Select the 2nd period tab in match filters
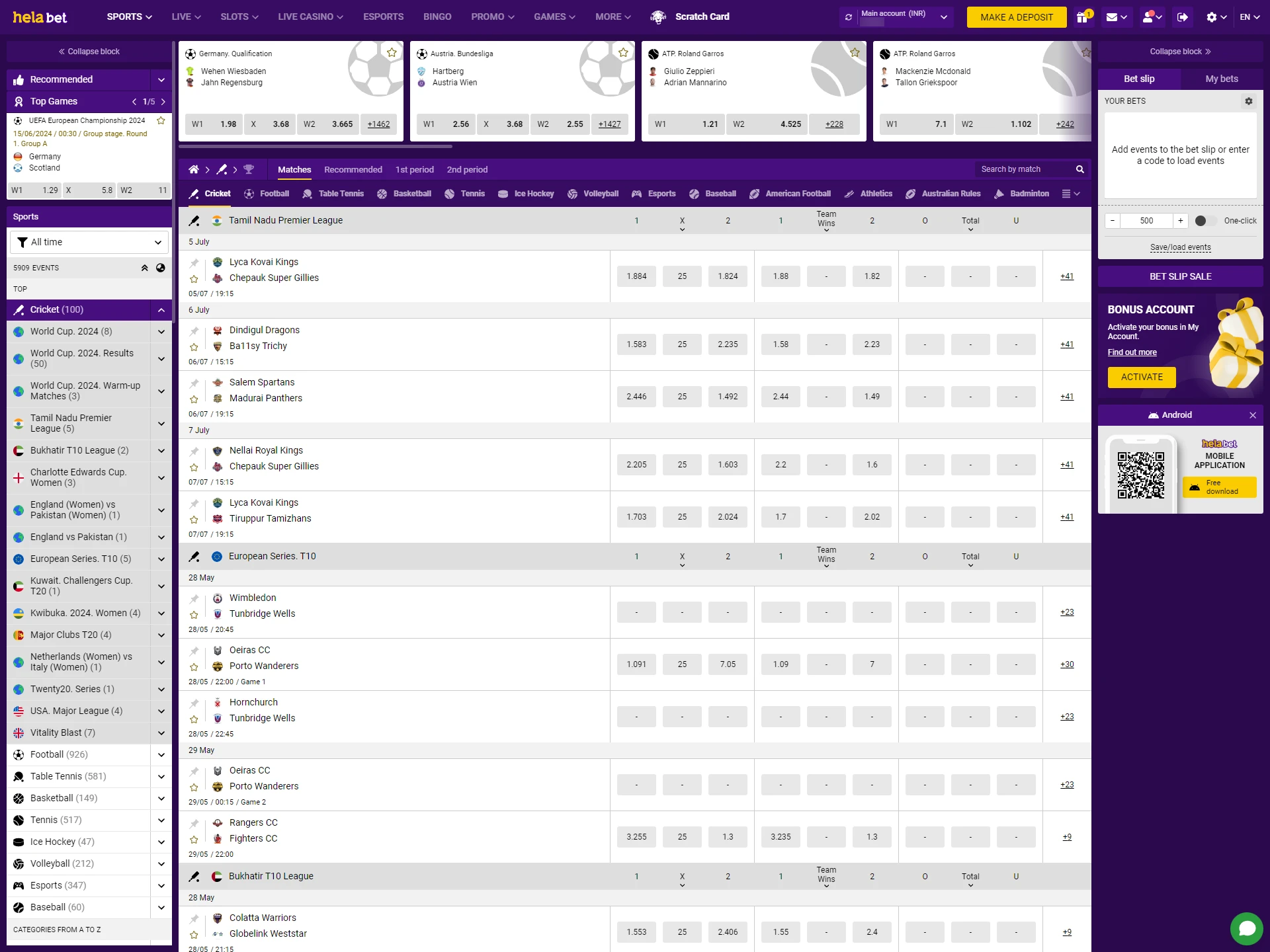1270x952 pixels. [x=467, y=169]
